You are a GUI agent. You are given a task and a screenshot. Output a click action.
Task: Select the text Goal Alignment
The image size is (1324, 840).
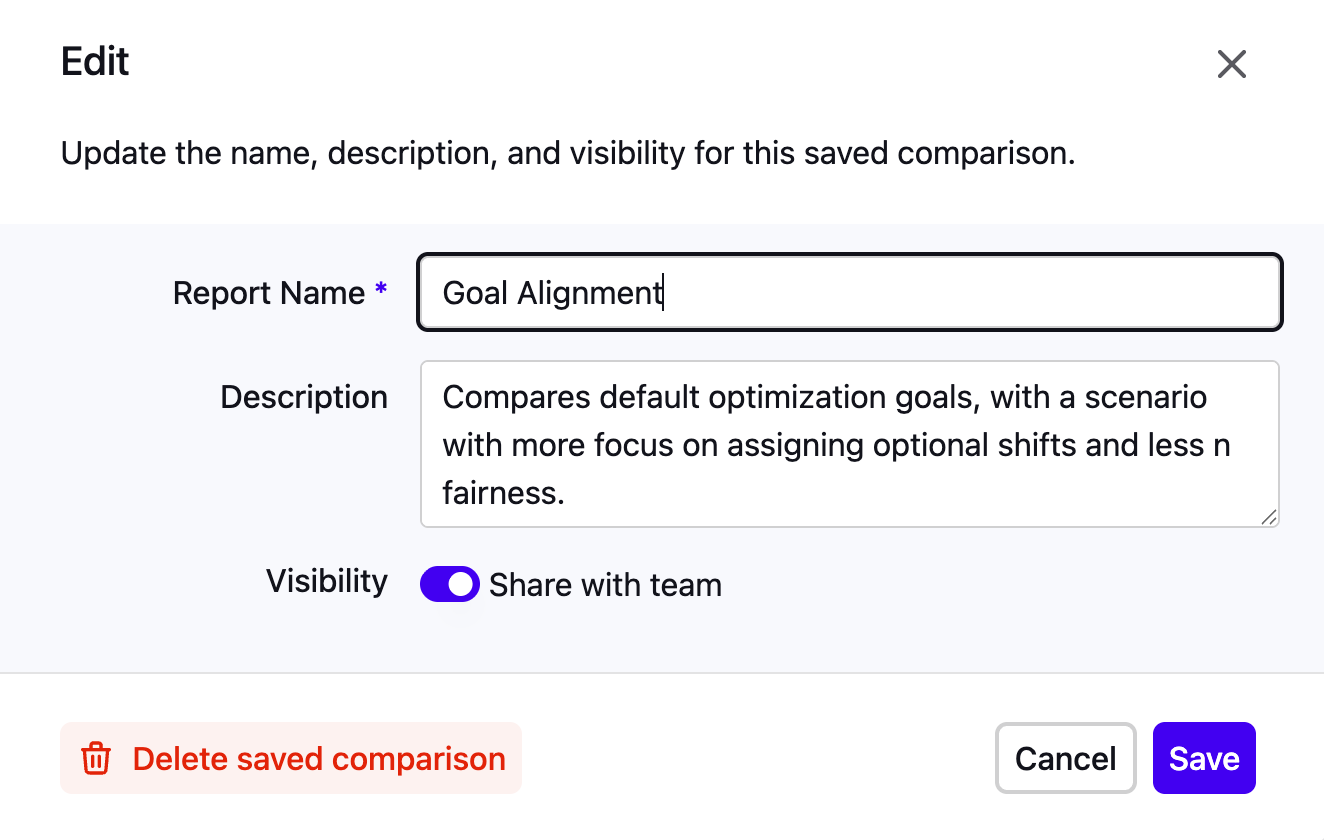coord(550,292)
